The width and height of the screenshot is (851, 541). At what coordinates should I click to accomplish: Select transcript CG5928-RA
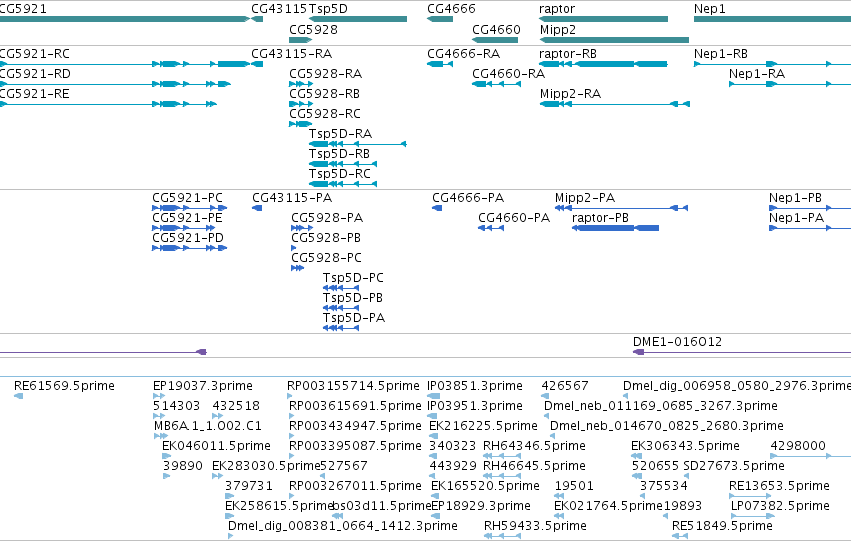pos(301,84)
